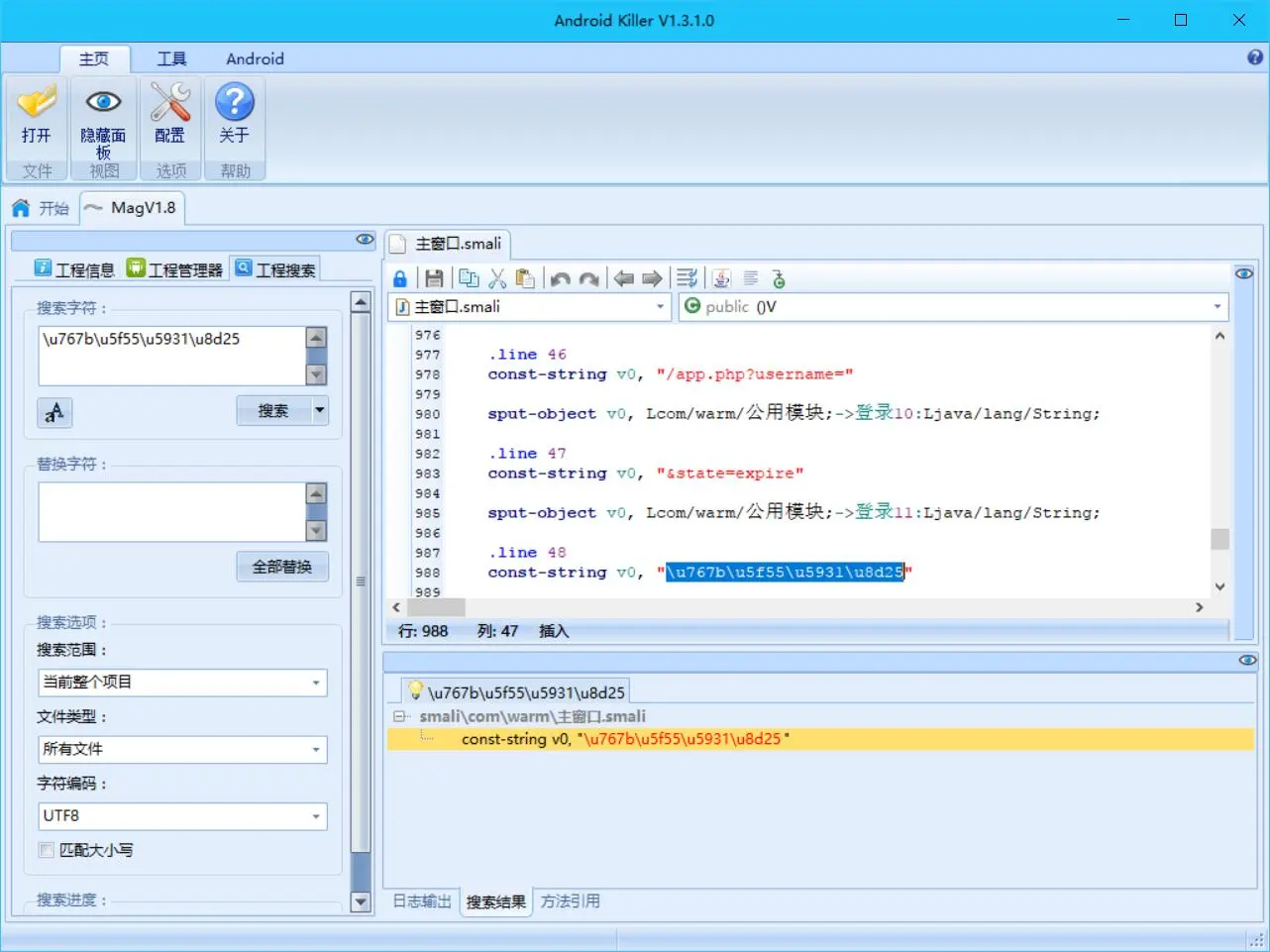
Task: Open the UTF8 encoding dropdown
Action: click(x=316, y=816)
